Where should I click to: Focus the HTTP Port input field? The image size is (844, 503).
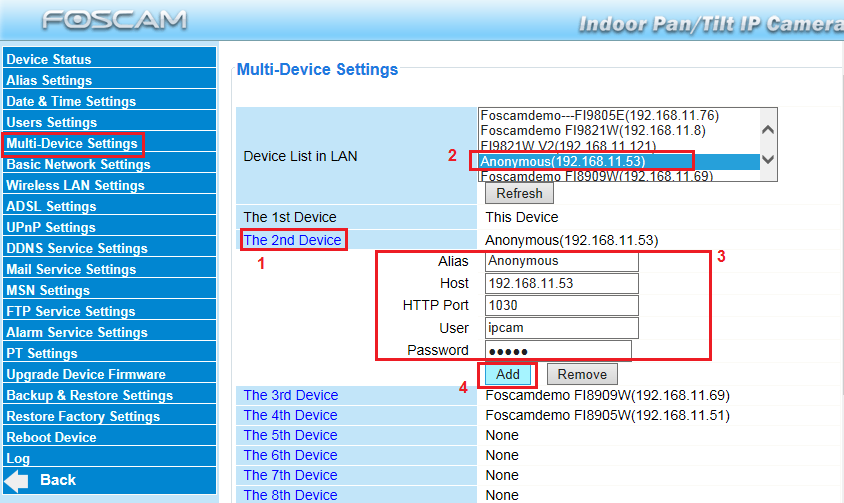[561, 305]
